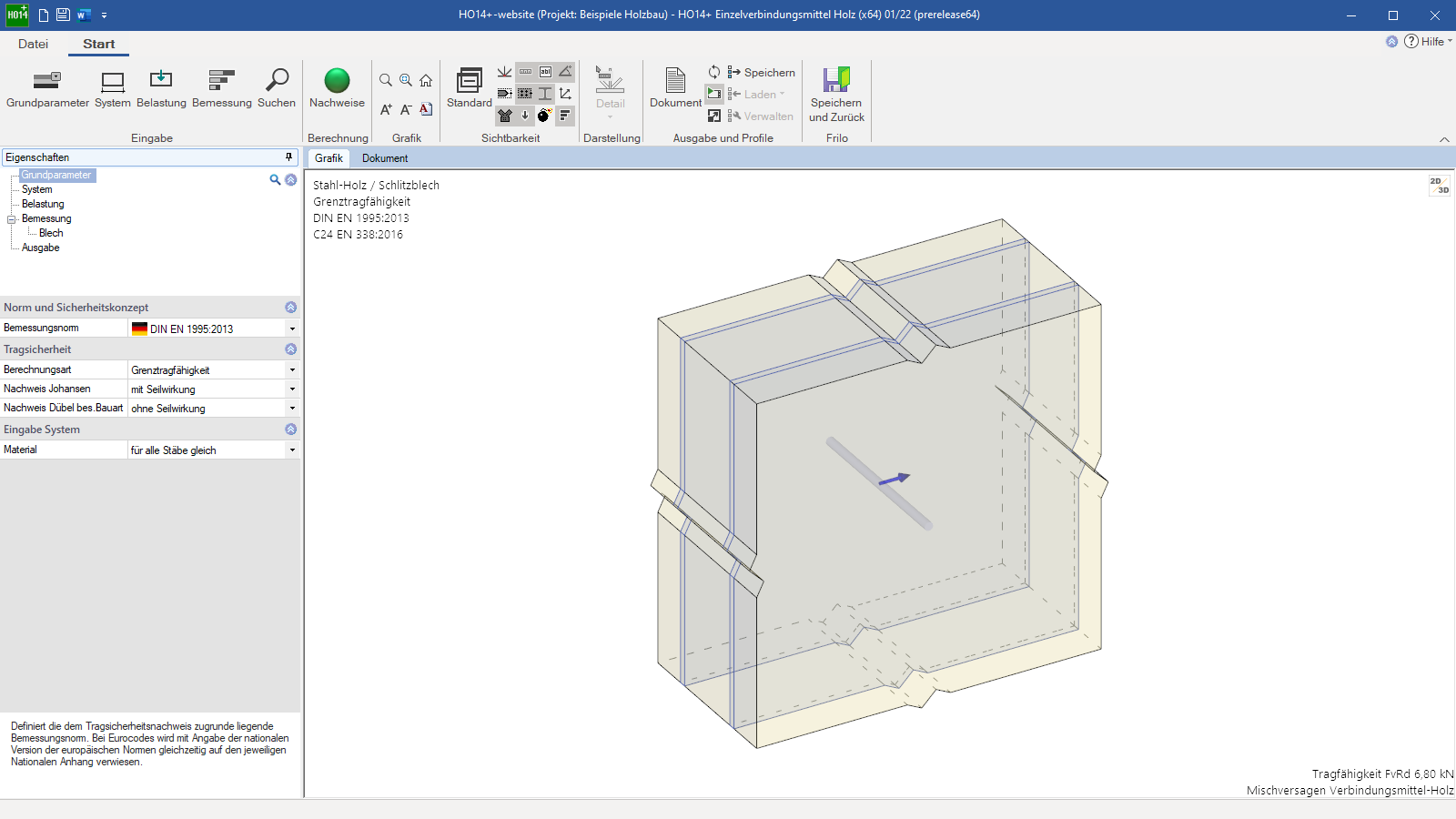1456x819 pixels.
Task: Decrease graphic font size (A-)
Action: (x=406, y=109)
